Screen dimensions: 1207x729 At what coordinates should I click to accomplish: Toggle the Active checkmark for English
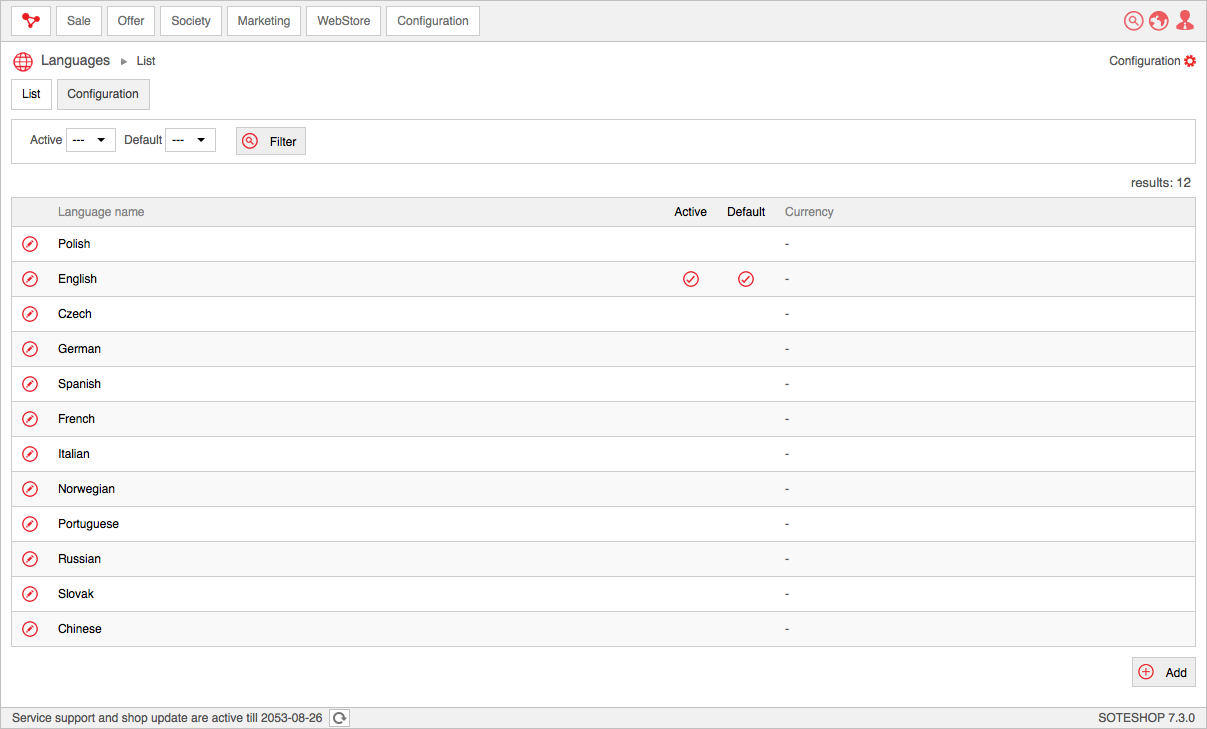pos(691,279)
